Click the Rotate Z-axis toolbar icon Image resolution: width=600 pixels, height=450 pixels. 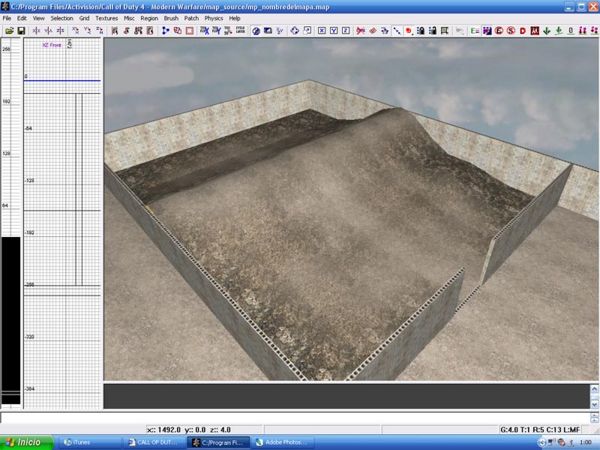coord(99,31)
